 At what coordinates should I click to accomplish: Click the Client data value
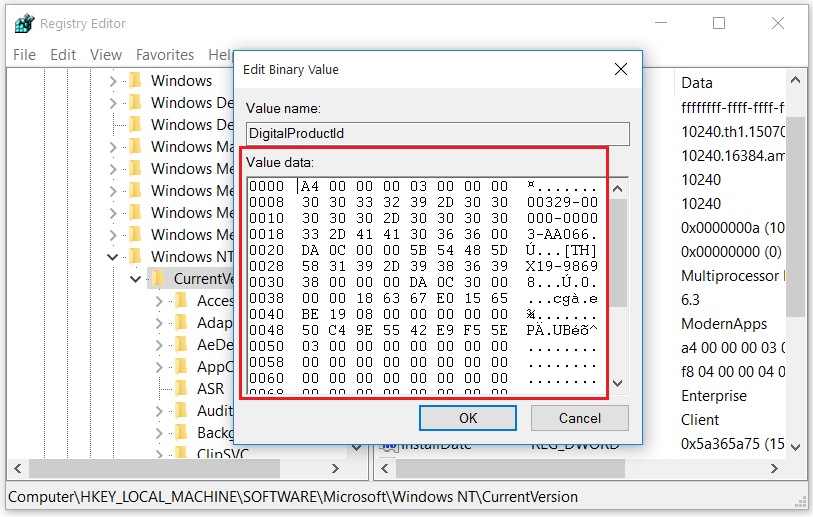[699, 420]
